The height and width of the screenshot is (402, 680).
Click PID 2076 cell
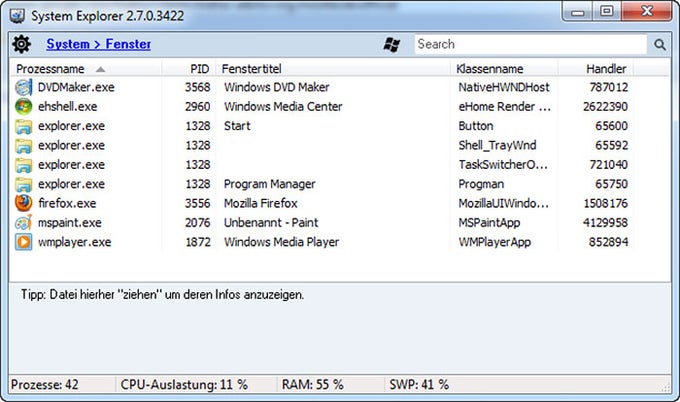[x=198, y=223]
